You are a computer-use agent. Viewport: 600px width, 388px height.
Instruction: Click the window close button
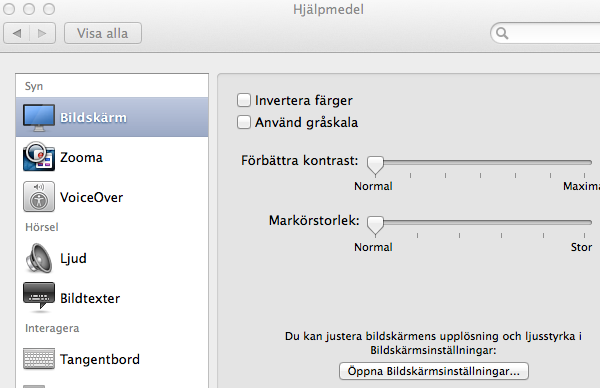9,9
